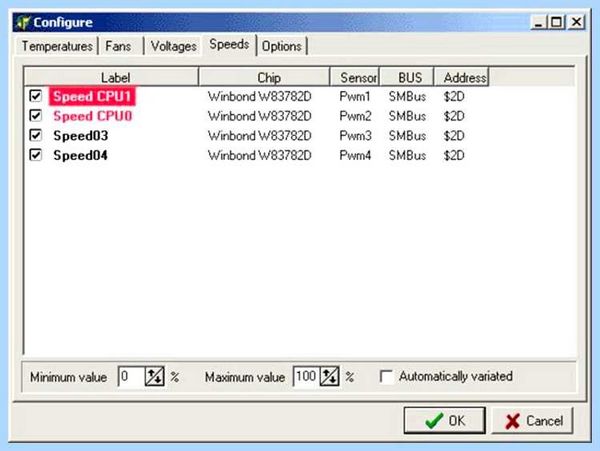Select the Speed04 row label
The width and height of the screenshot is (600, 451).
tap(80, 155)
